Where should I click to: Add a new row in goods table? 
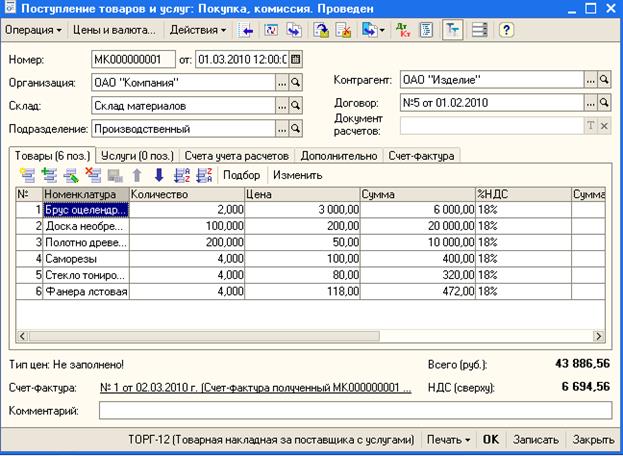26,175
